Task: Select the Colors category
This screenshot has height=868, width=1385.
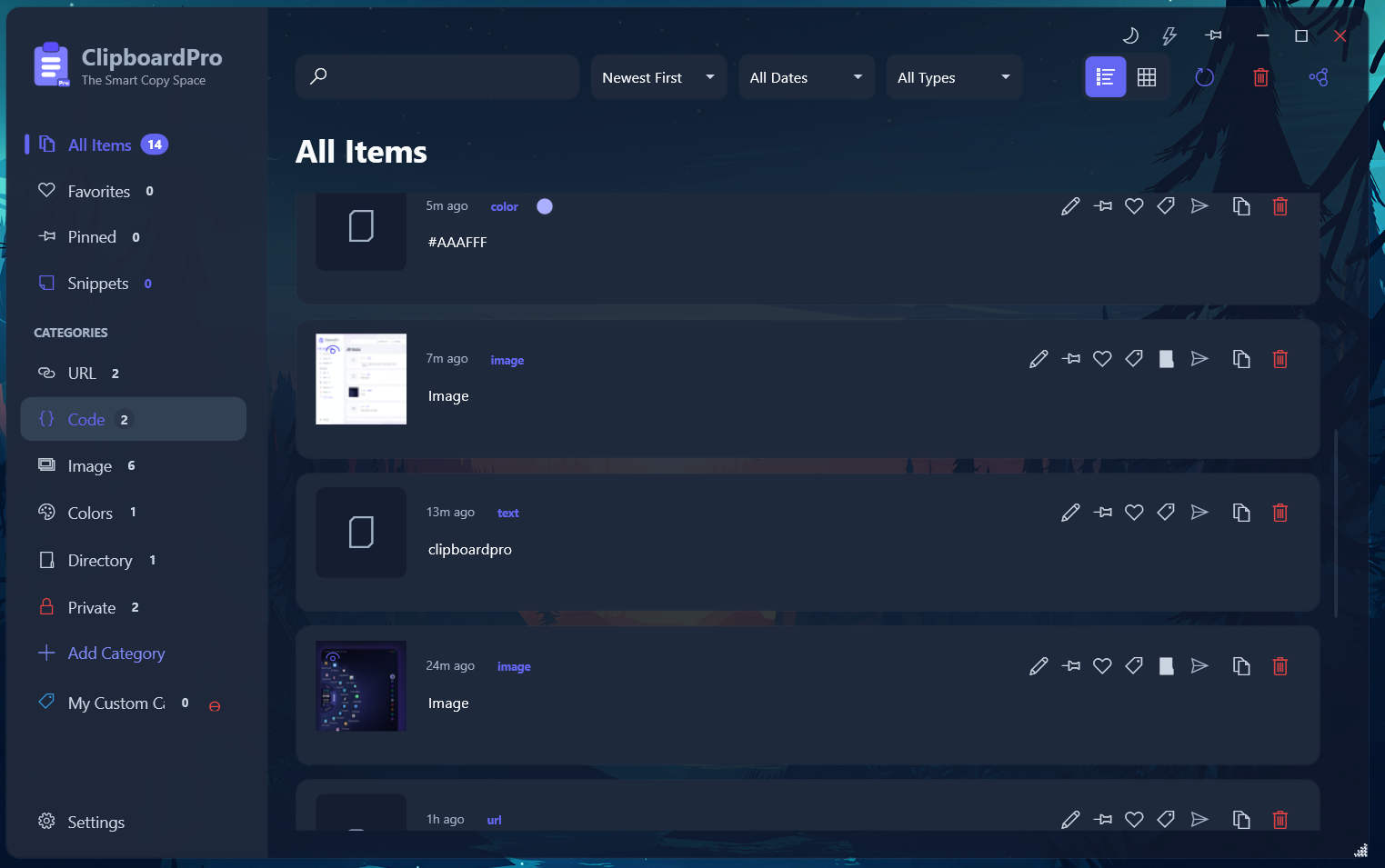Action: (134, 513)
